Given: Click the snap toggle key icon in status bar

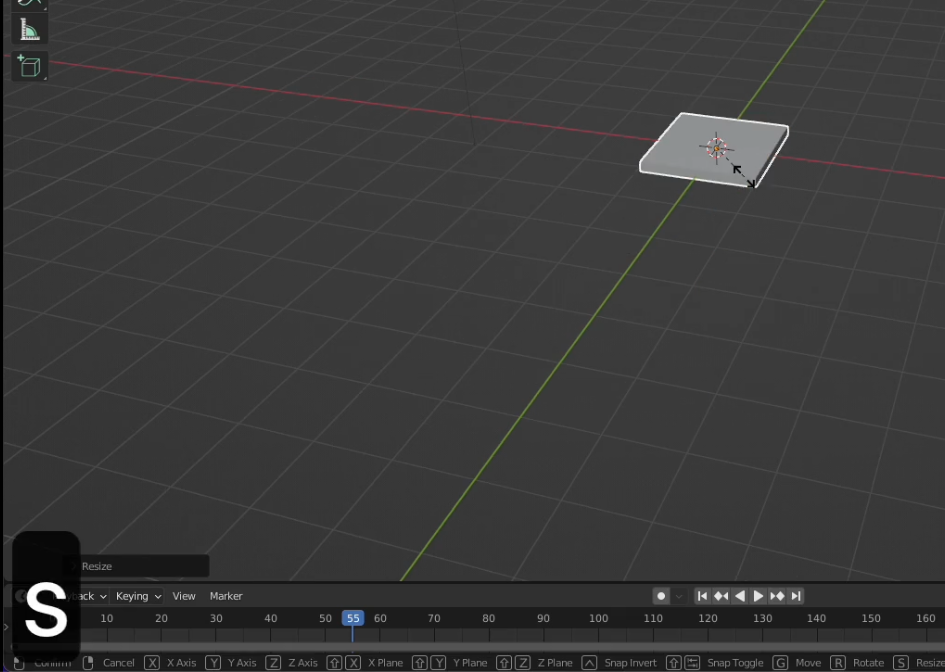Looking at the screenshot, I should pos(692,663).
